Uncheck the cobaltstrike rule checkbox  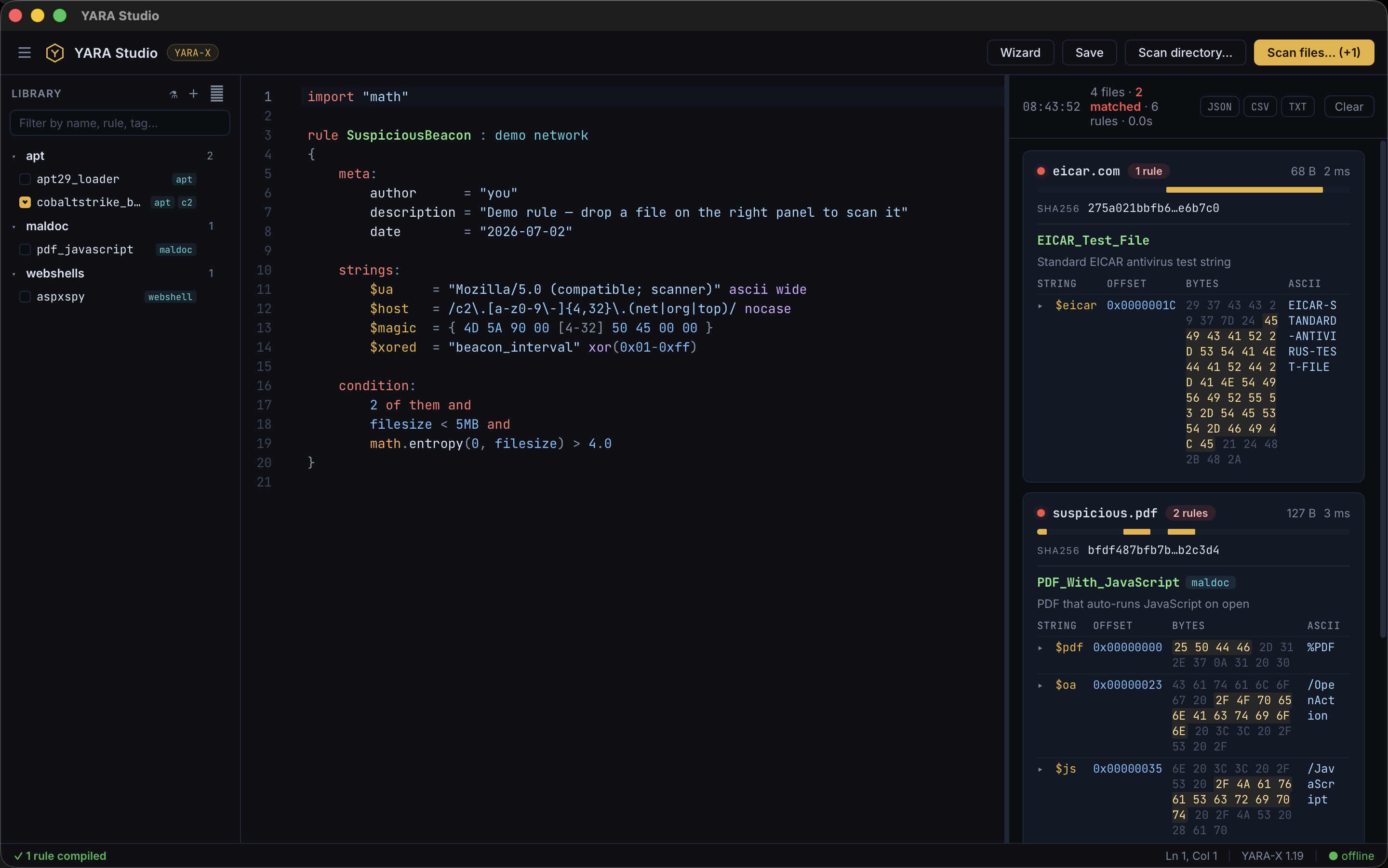pos(25,203)
